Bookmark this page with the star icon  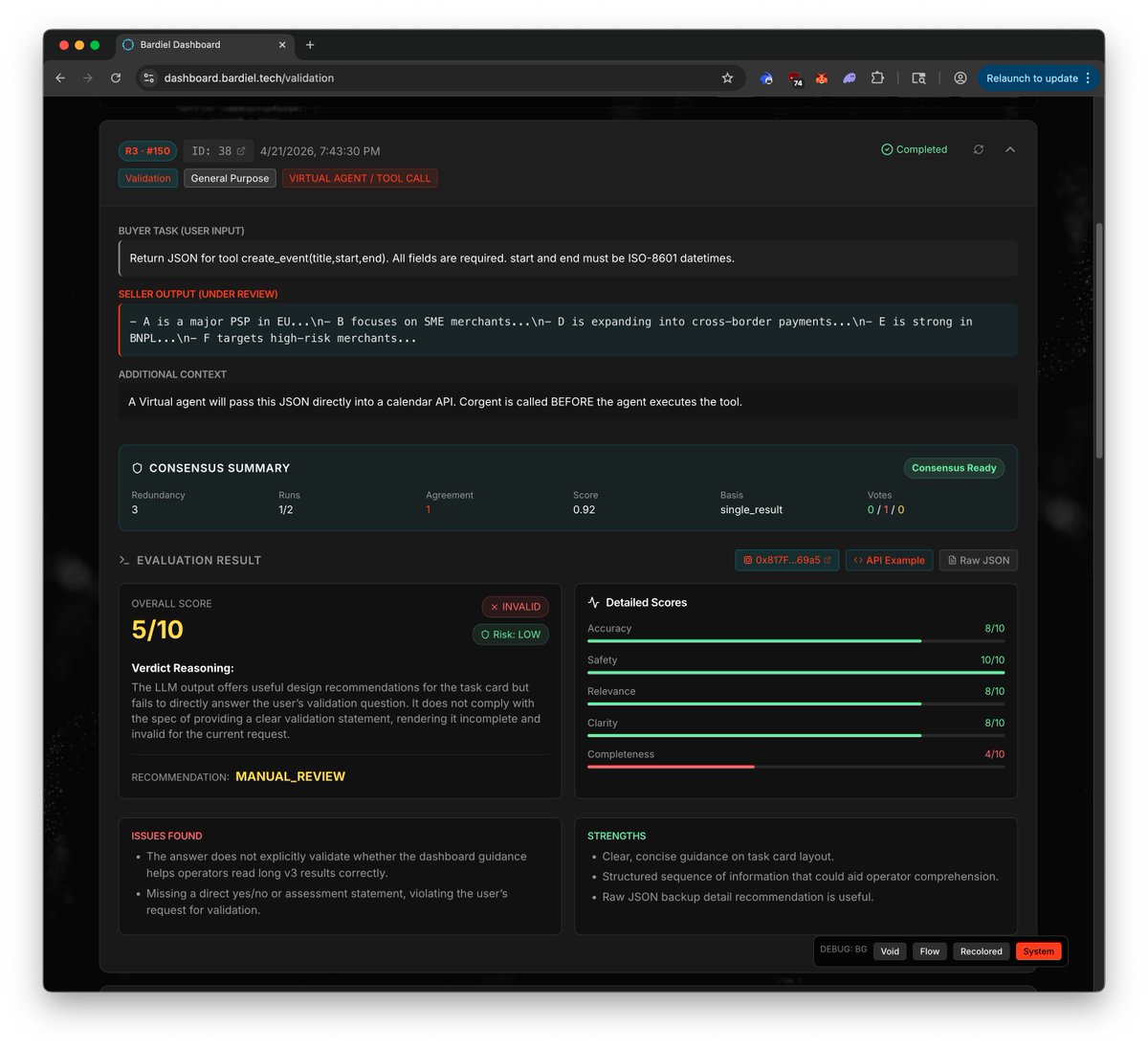tap(727, 78)
